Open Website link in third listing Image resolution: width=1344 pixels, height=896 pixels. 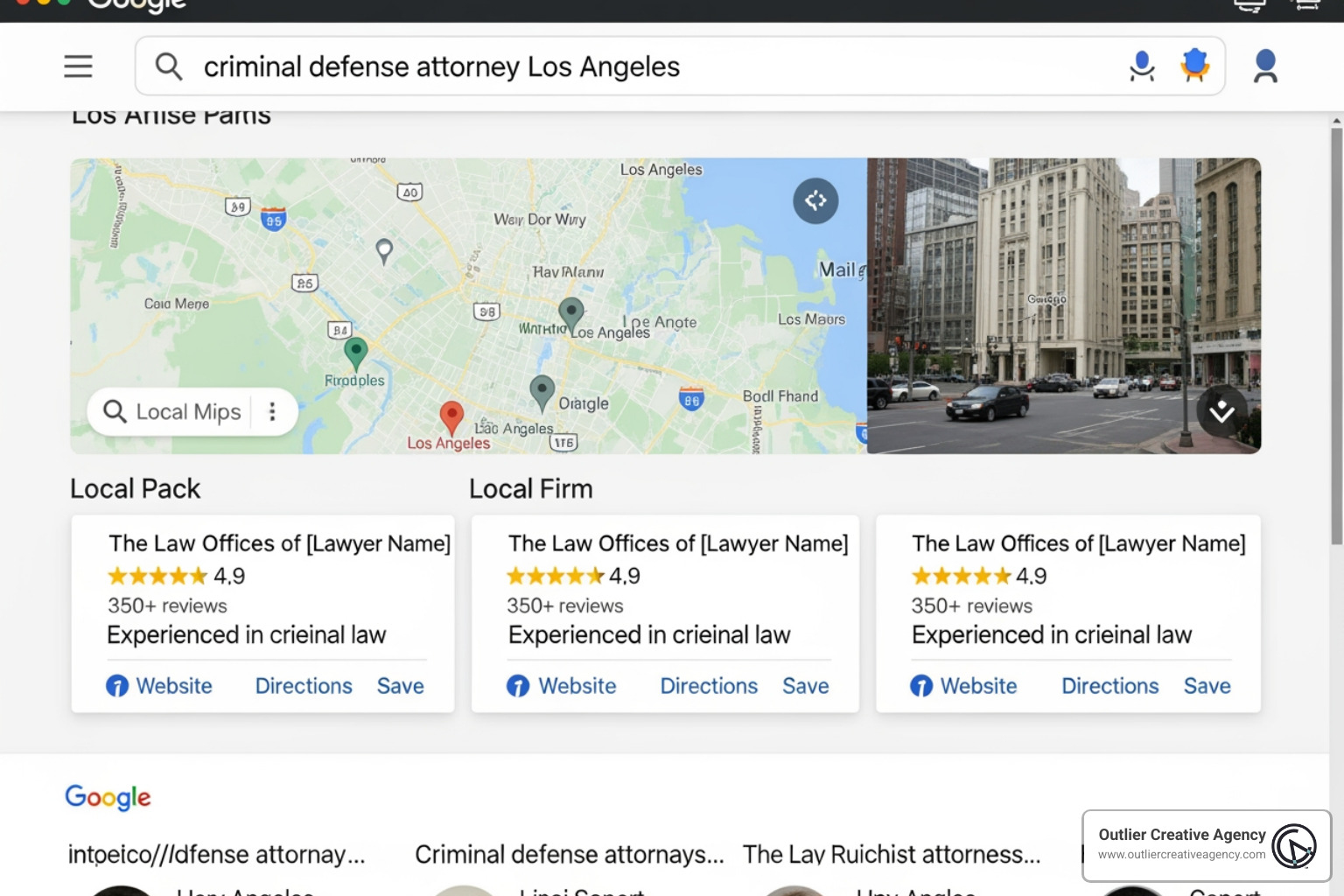(x=978, y=686)
